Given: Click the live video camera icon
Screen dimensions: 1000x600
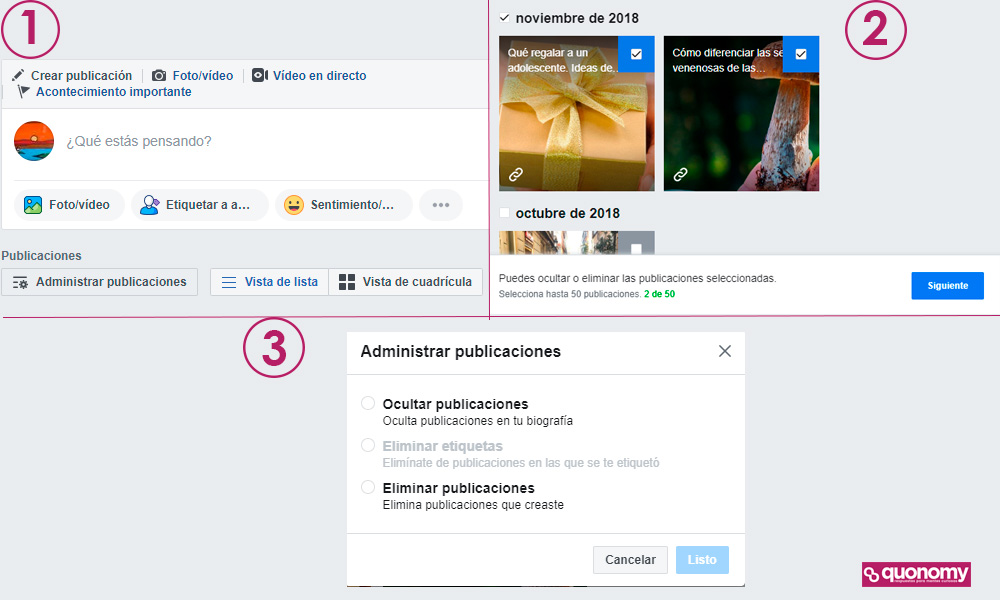Looking at the screenshot, I should (x=260, y=75).
